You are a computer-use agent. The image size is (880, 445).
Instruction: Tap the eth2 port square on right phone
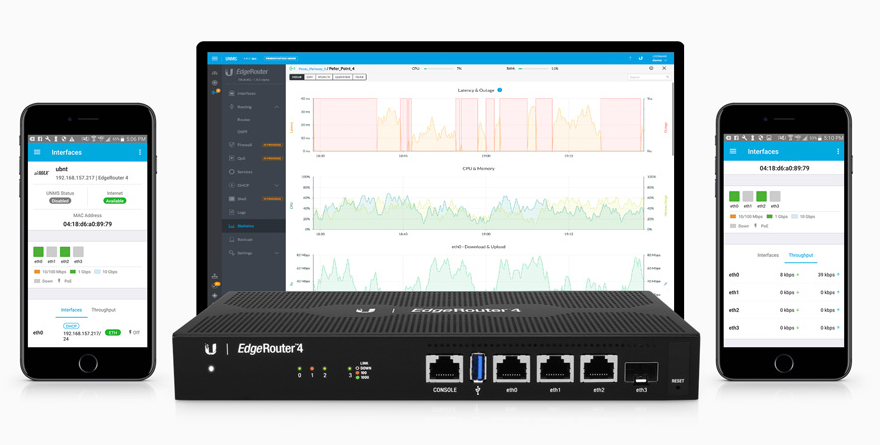pyautogui.click(x=762, y=196)
